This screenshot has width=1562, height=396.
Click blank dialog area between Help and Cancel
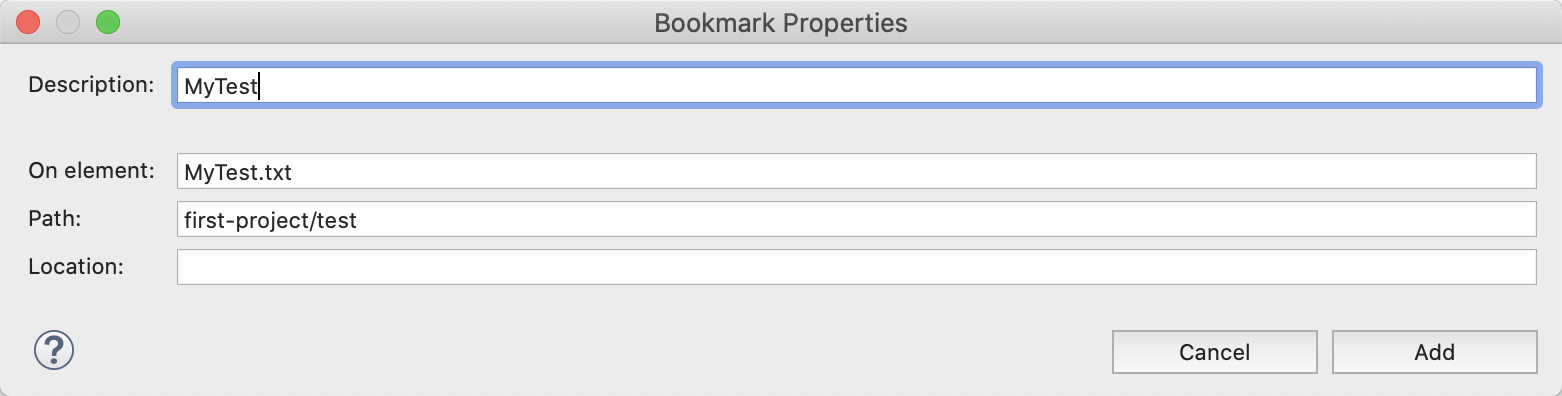coord(590,351)
